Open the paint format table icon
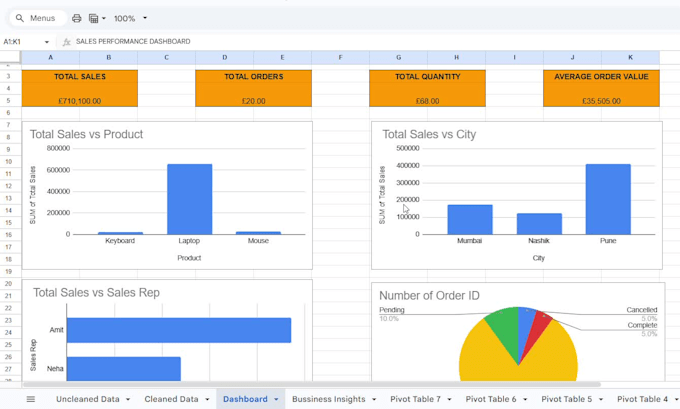This screenshot has width=680, height=409. 93,18
